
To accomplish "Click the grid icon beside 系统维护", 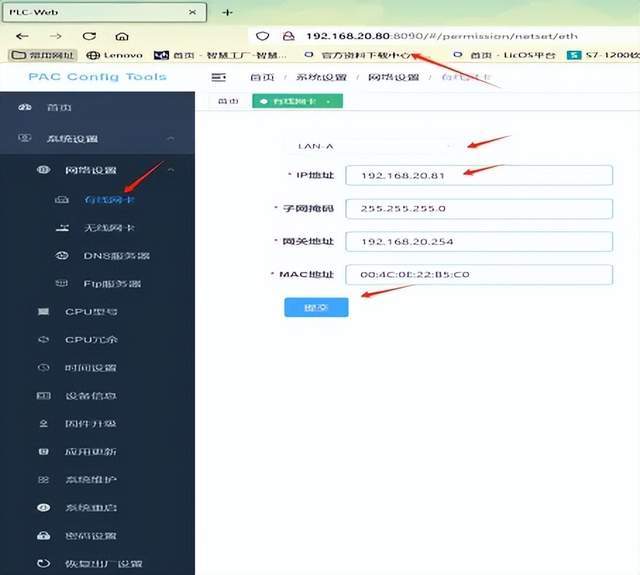I will tap(43, 480).
